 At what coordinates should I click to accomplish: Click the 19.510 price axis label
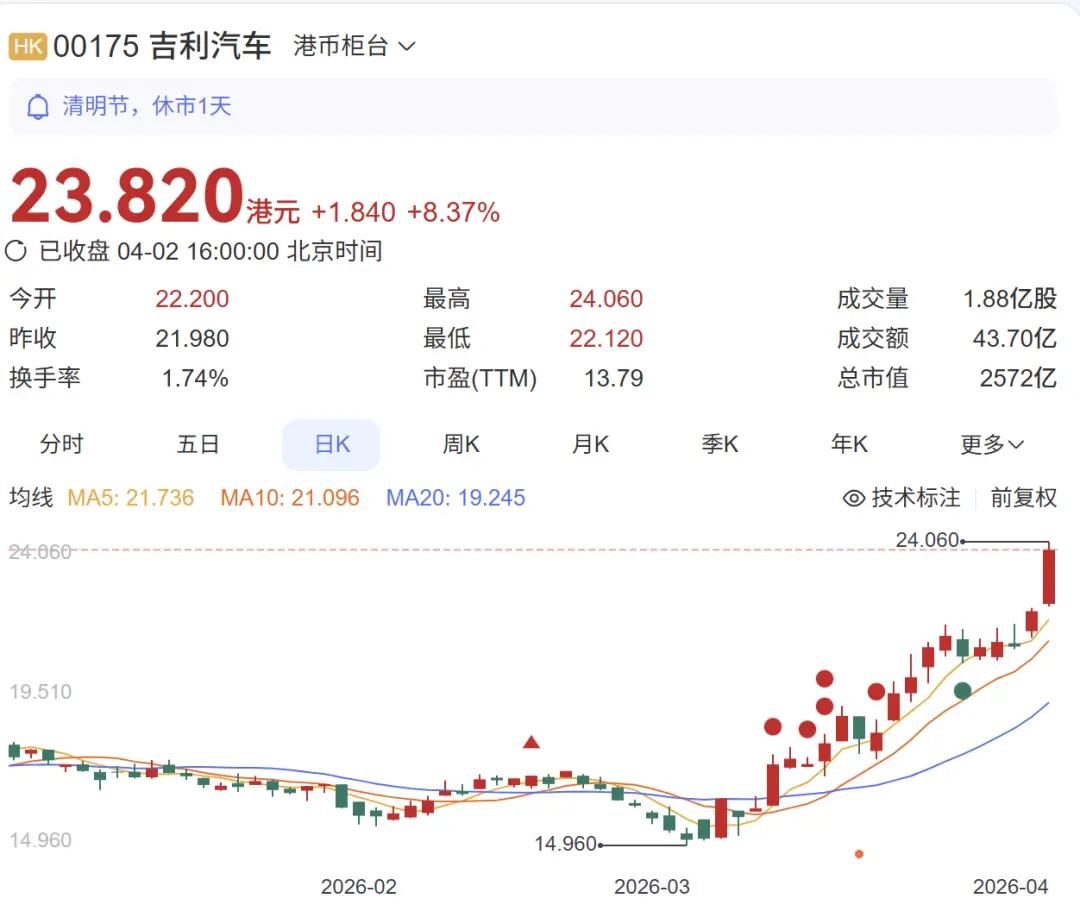pyautogui.click(x=40, y=691)
